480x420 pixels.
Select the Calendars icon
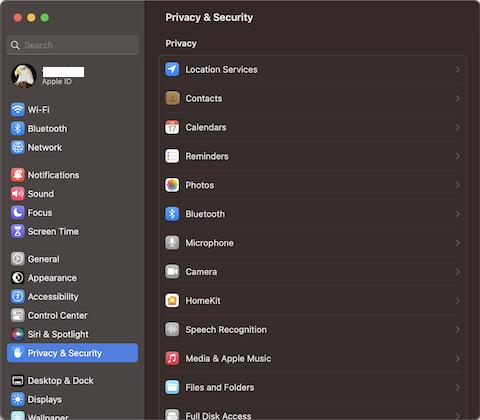pos(172,127)
